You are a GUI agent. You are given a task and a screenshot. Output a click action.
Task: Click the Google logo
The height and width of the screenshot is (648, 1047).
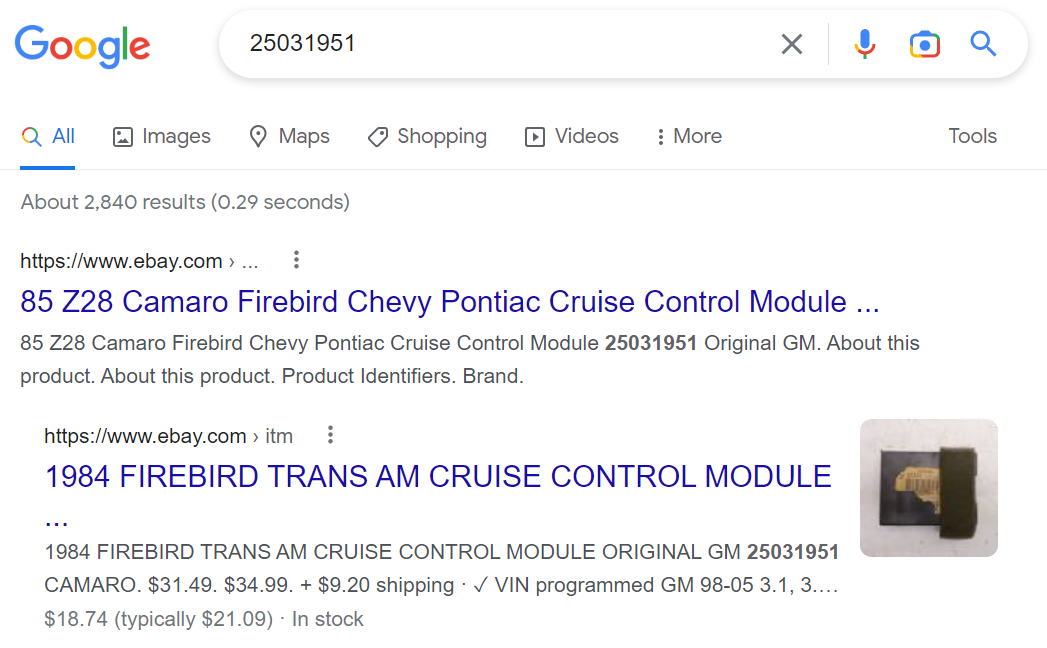pyautogui.click(x=83, y=45)
